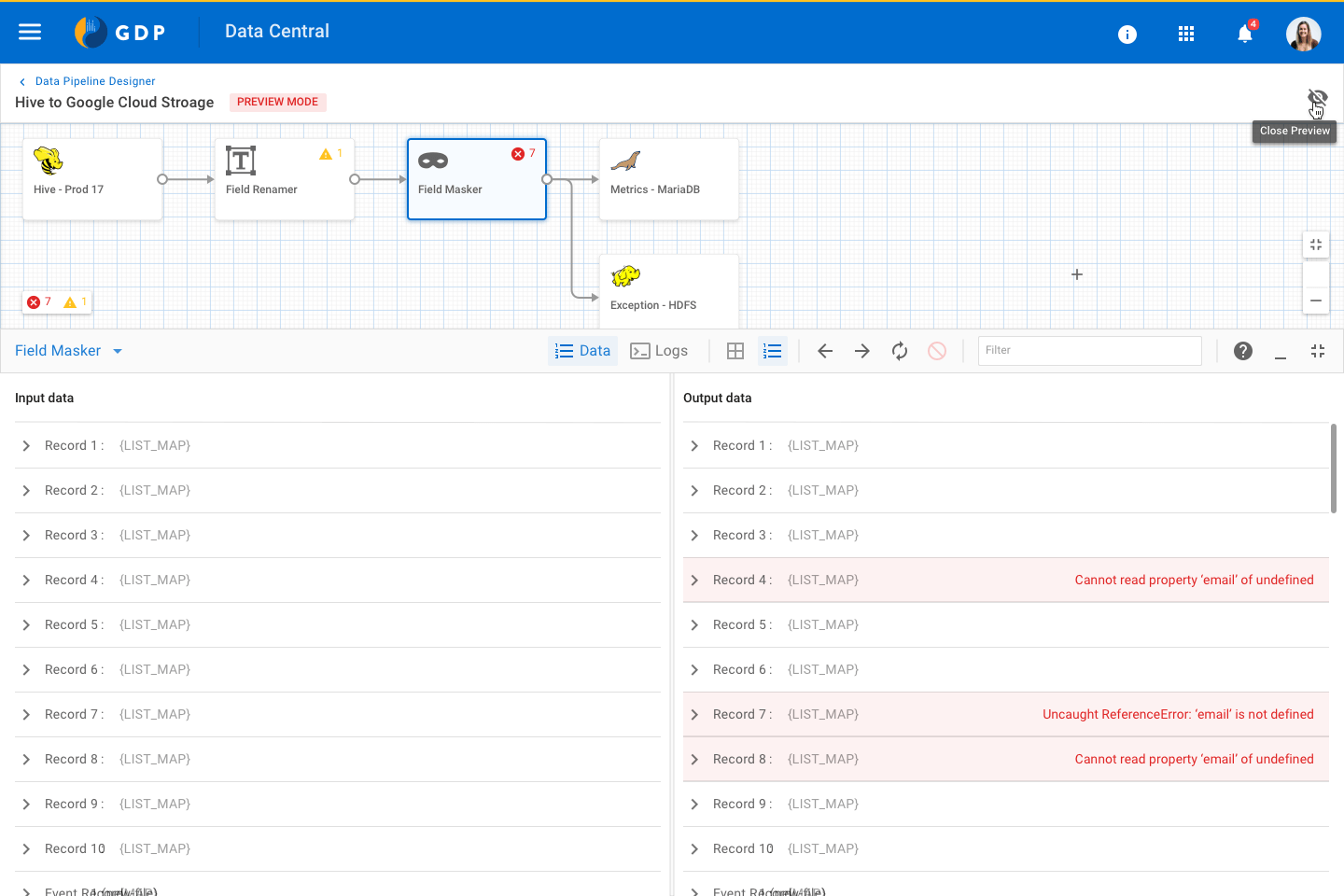Expand output Record 4 error row
The height and width of the screenshot is (896, 1344).
point(694,581)
